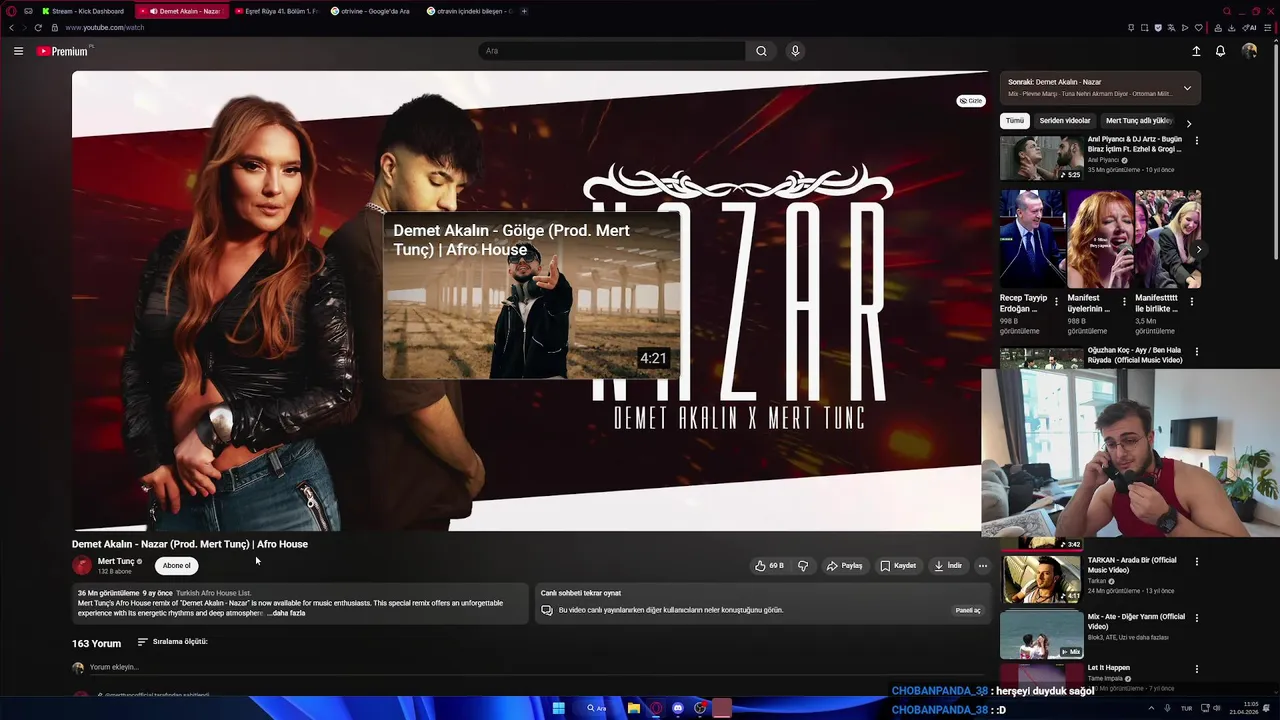The width and height of the screenshot is (1280, 720).
Task: Open Opera AI assistant button
Action: point(1249,27)
